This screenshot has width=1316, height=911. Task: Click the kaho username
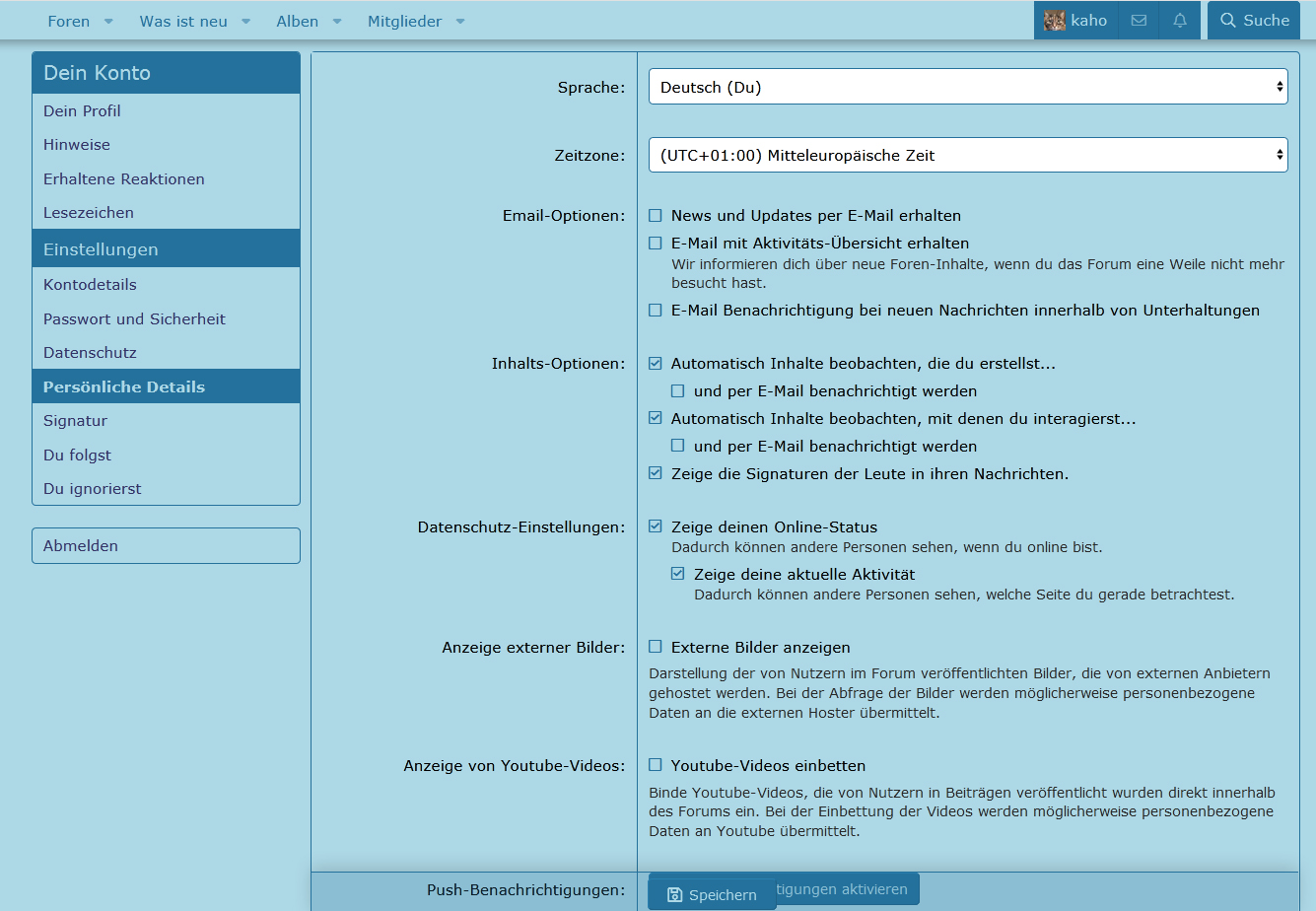1089,21
